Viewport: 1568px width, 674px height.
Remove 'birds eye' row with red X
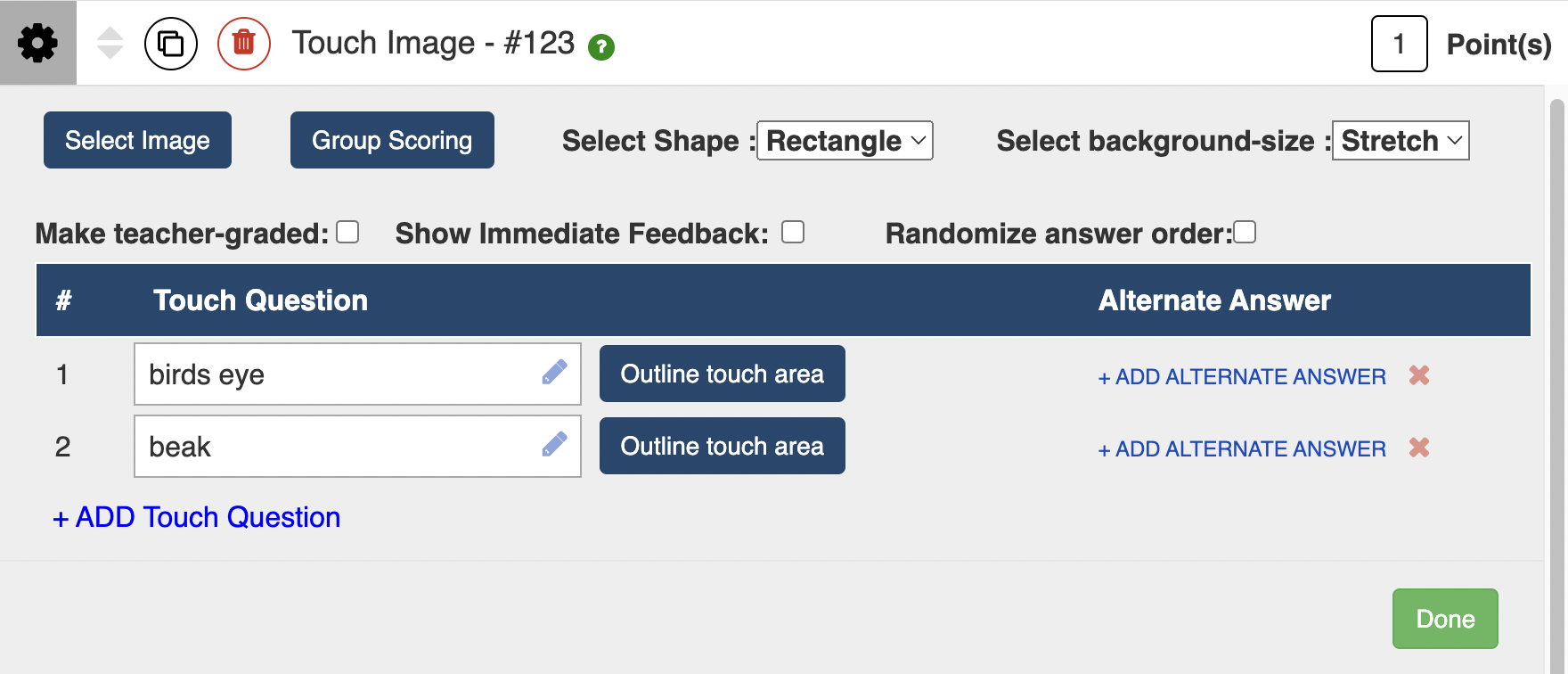coord(1419,375)
